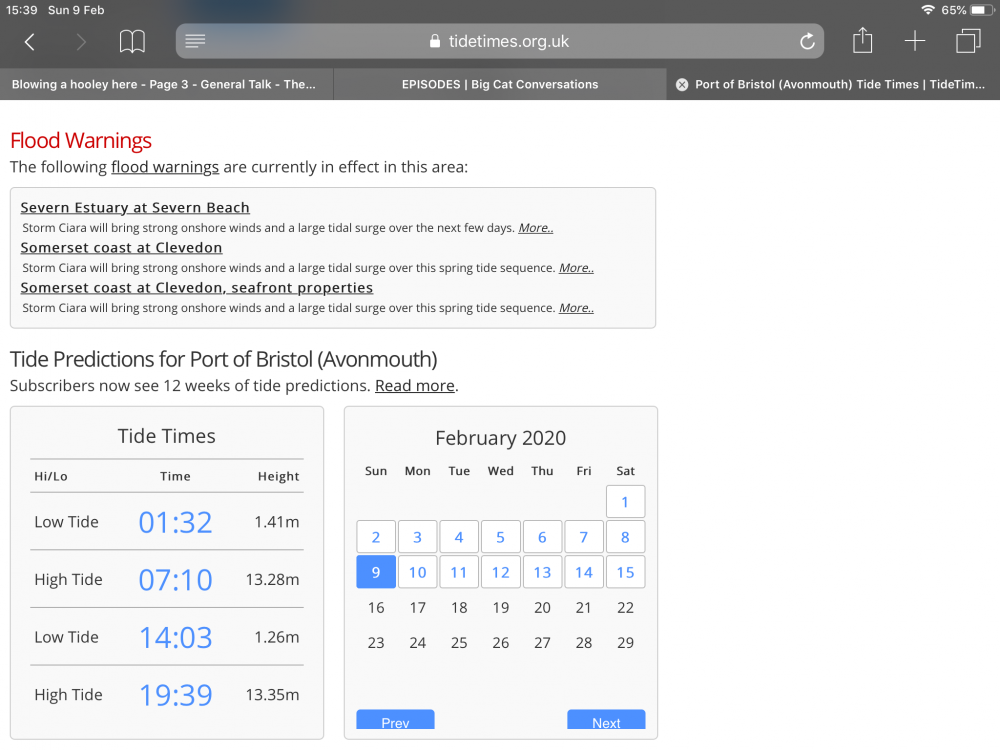This screenshot has width=1000, height=750.
Task: Tap the Safari back arrow
Action: (x=30, y=41)
